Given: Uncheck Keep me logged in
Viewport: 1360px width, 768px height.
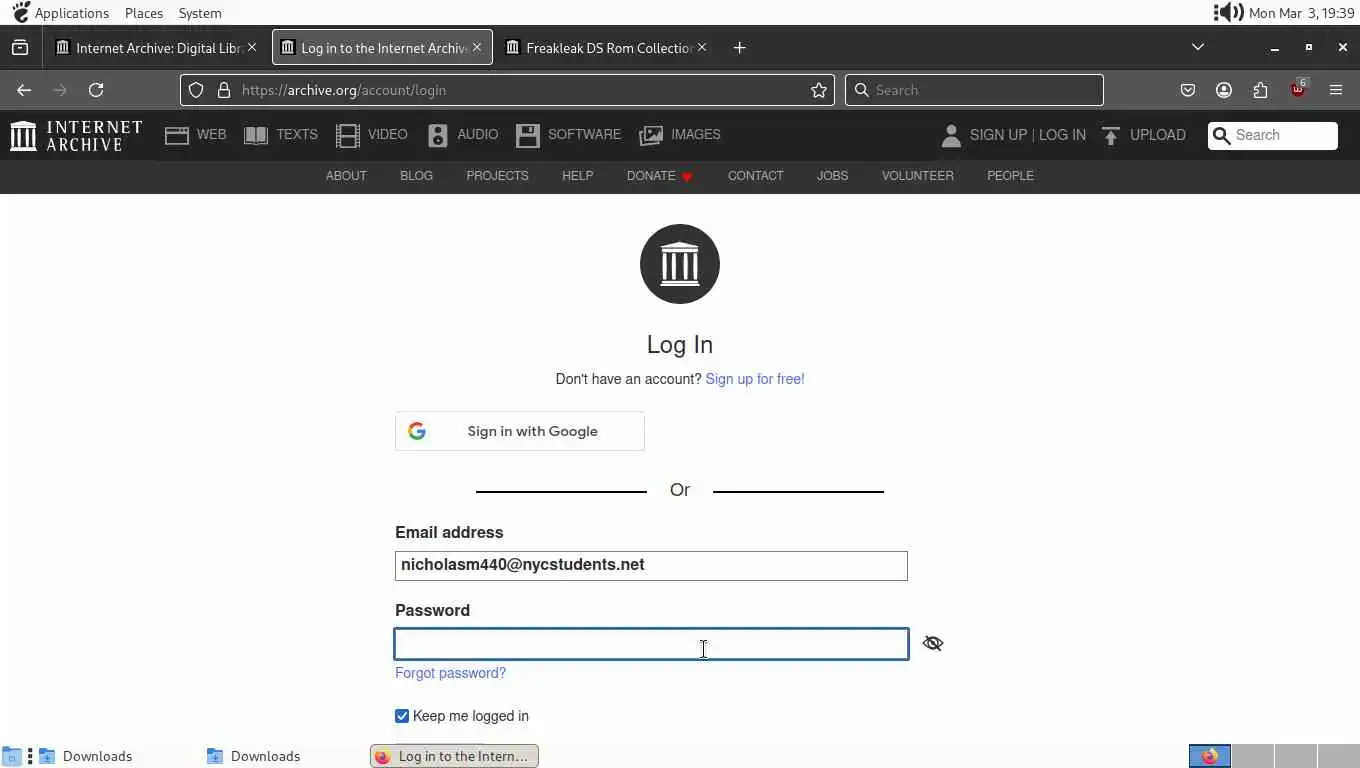Looking at the screenshot, I should [402, 716].
